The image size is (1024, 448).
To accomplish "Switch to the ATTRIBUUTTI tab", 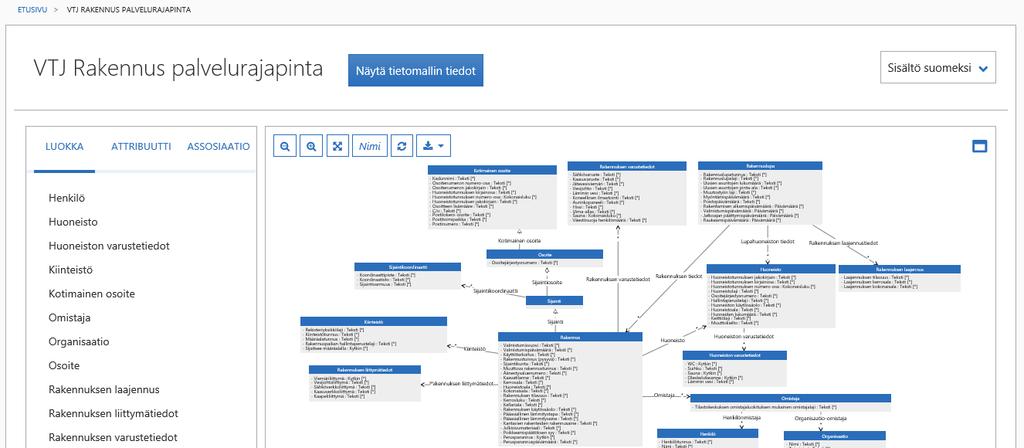I will pos(141,147).
